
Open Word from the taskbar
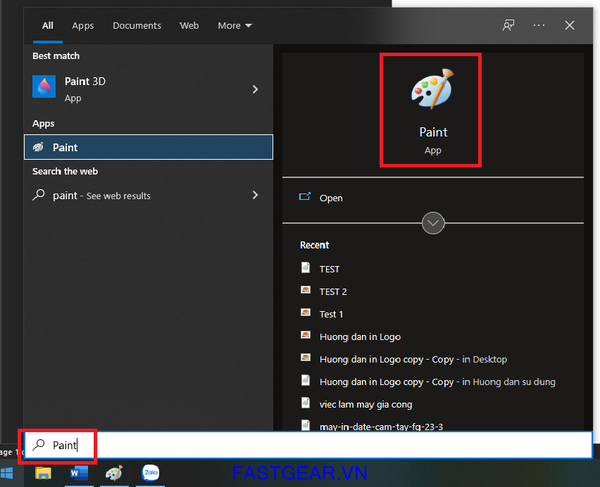(79, 473)
